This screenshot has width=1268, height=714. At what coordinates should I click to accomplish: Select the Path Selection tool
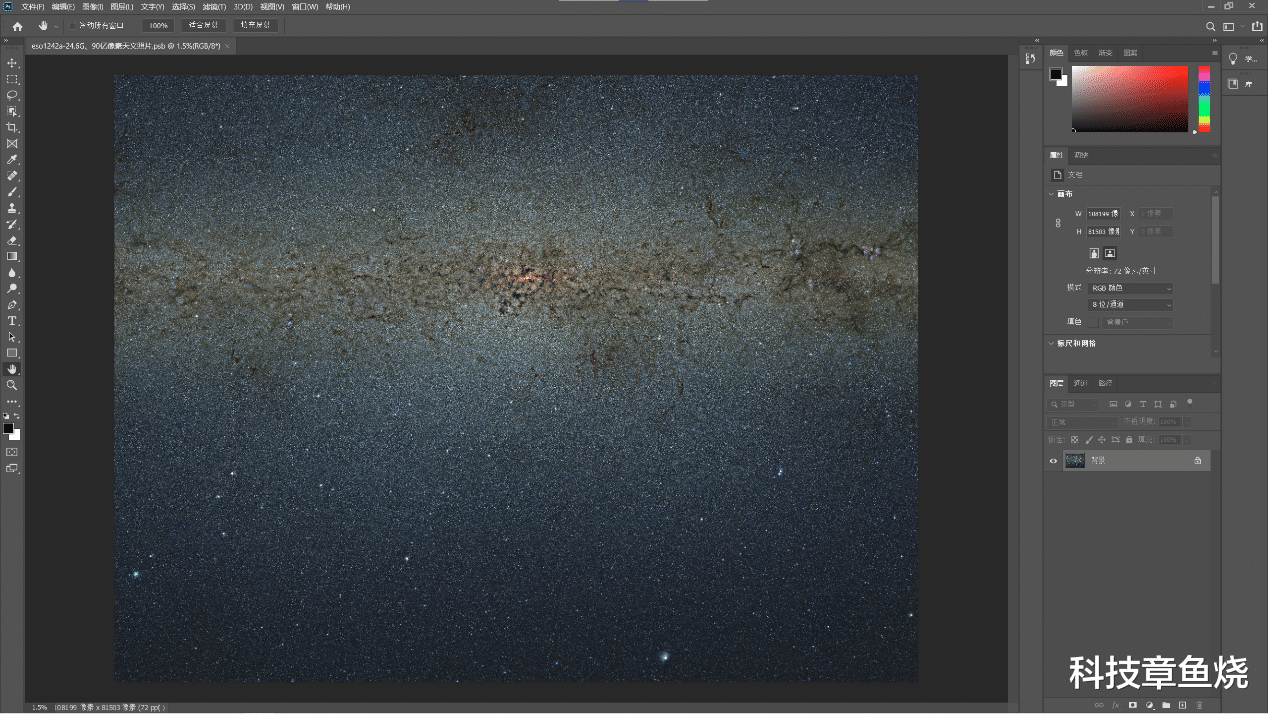[12, 337]
